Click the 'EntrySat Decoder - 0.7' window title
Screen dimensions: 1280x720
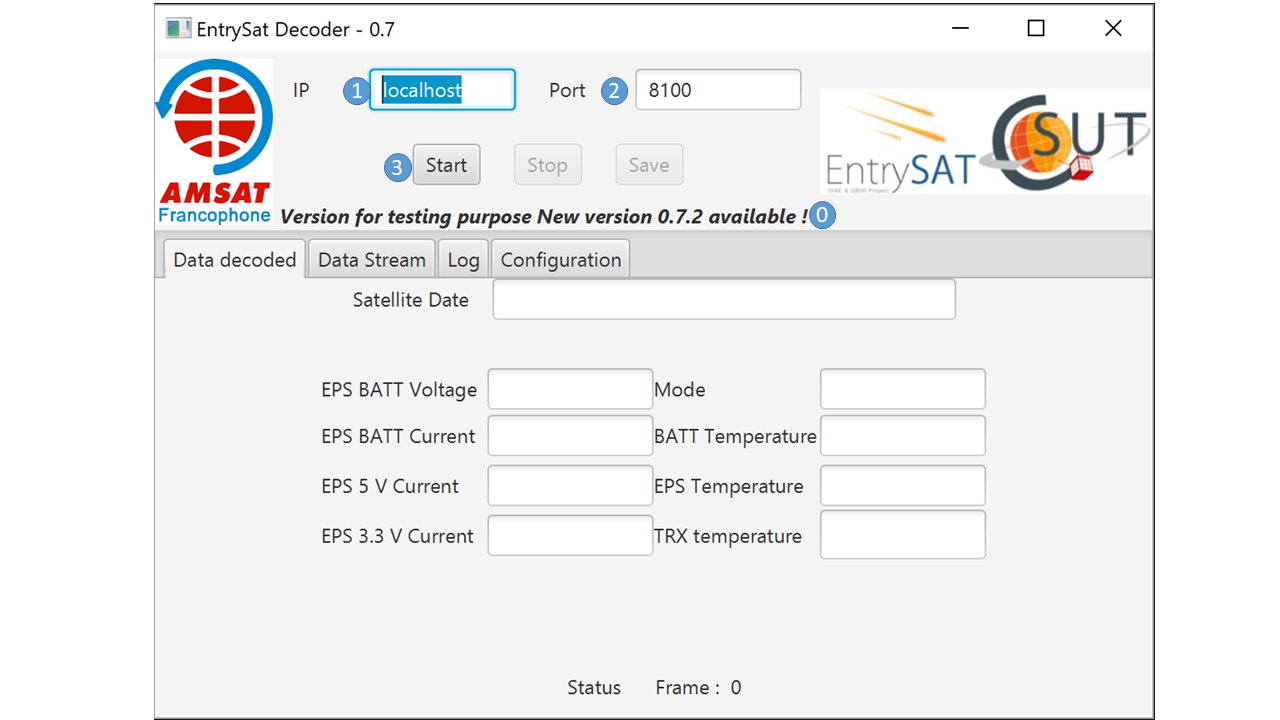(296, 30)
